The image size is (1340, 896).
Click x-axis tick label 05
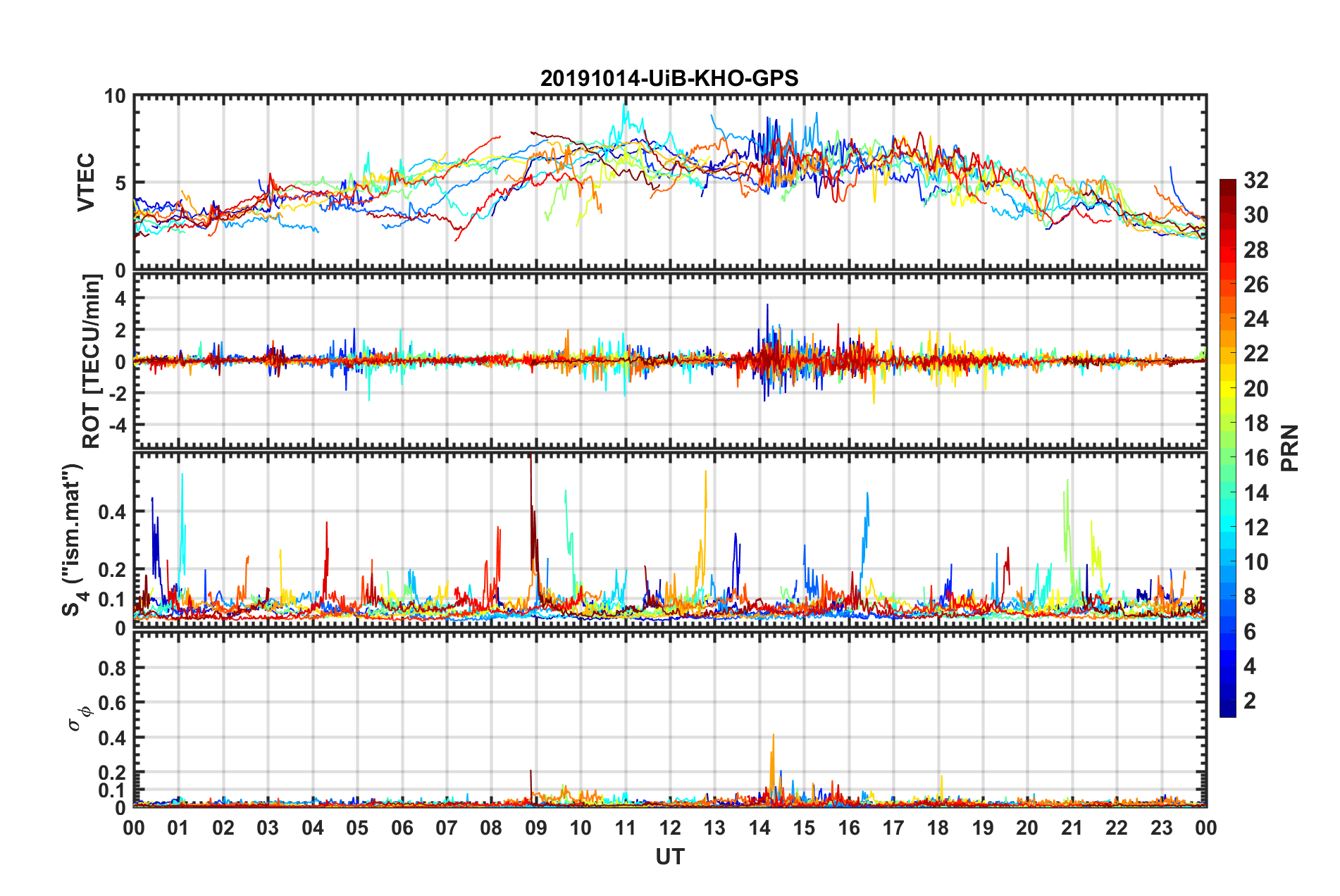357,828
